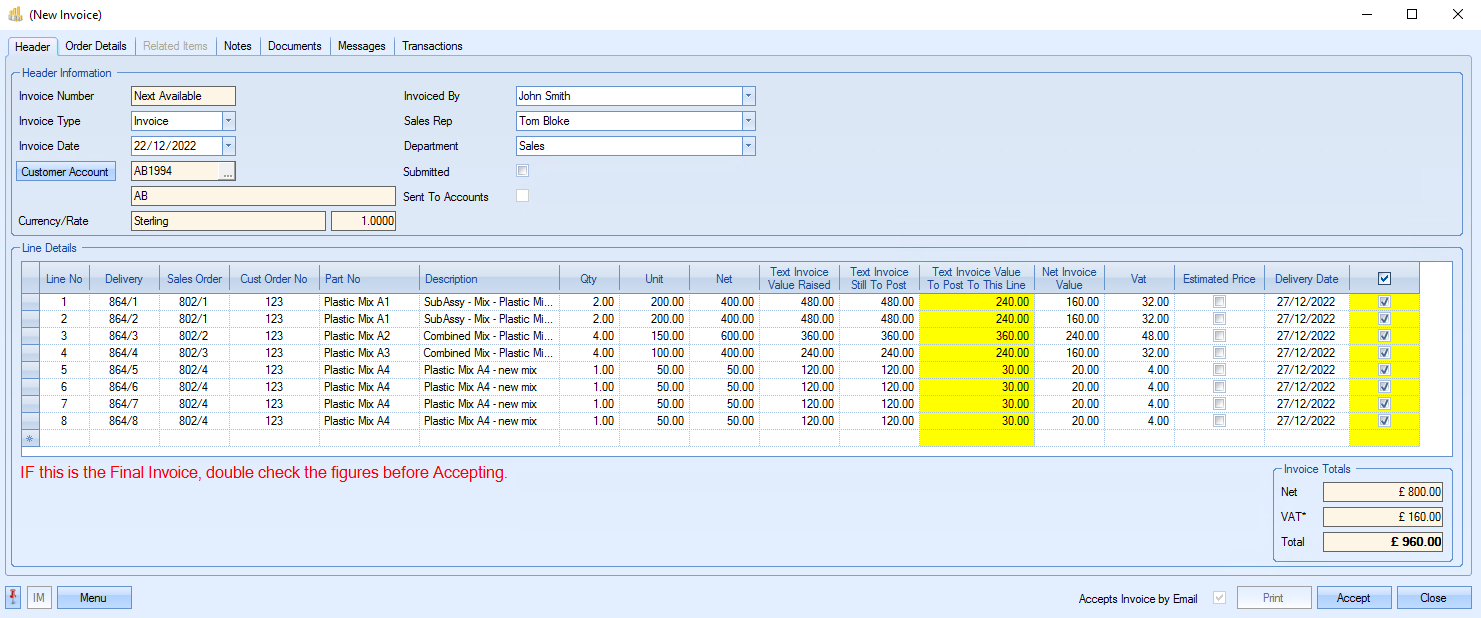1481x618 pixels.
Task: Toggle the select-all checkbox in grid header
Action: tap(1384, 279)
